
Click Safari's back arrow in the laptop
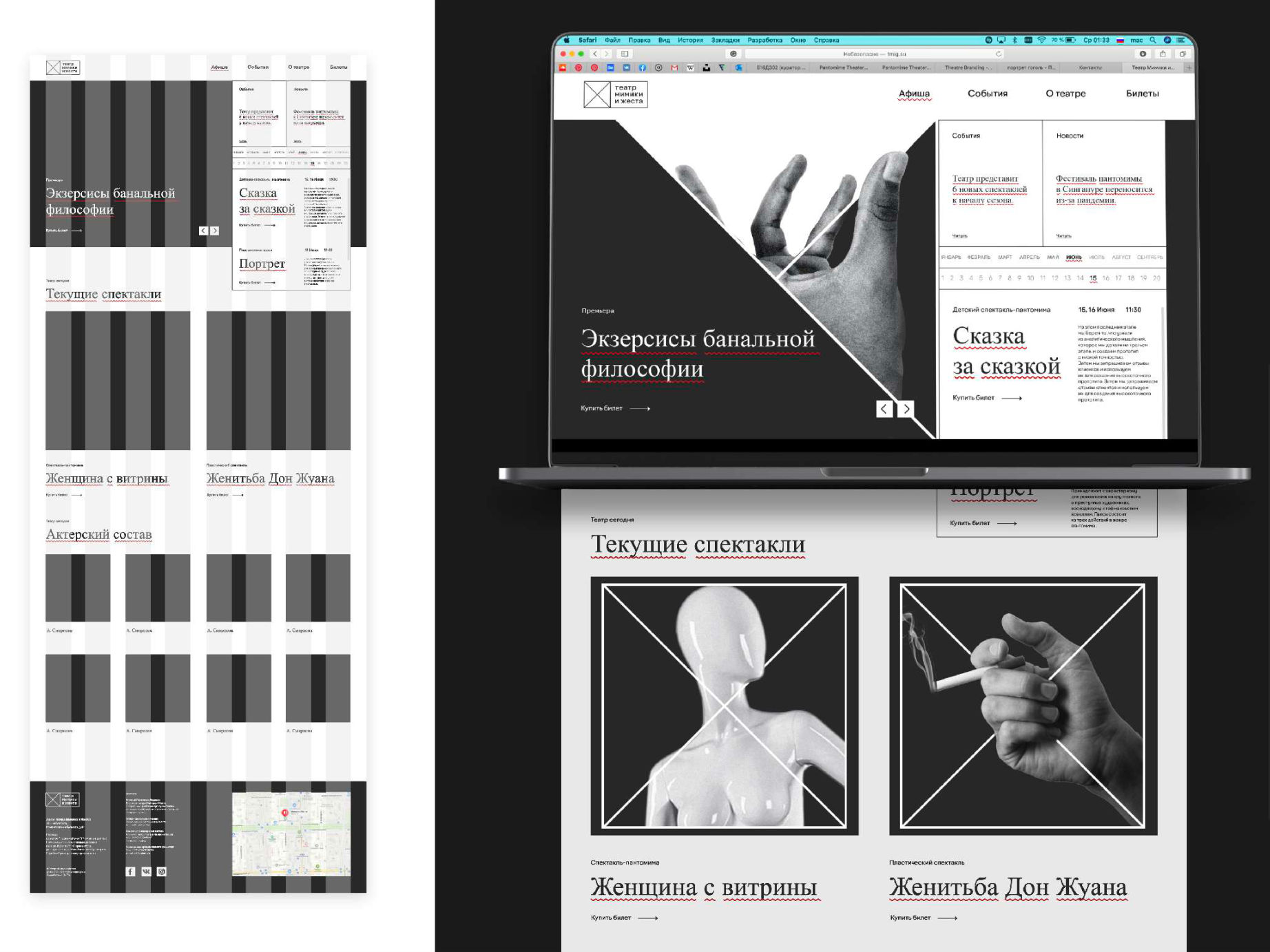pyautogui.click(x=595, y=54)
